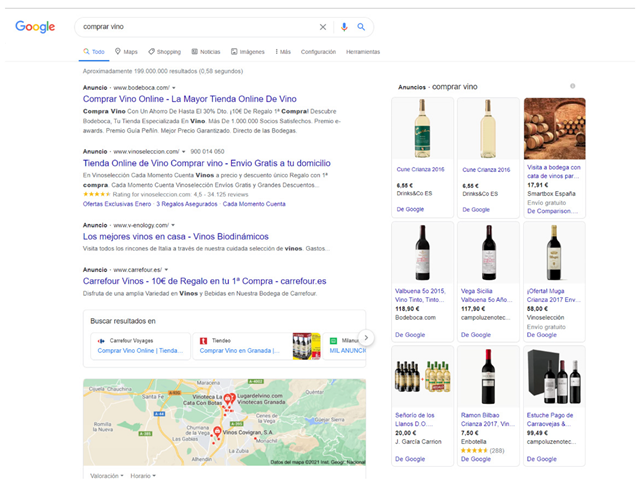Expand the Más options menu
Screen dimensions: 642x485
tap(282, 51)
